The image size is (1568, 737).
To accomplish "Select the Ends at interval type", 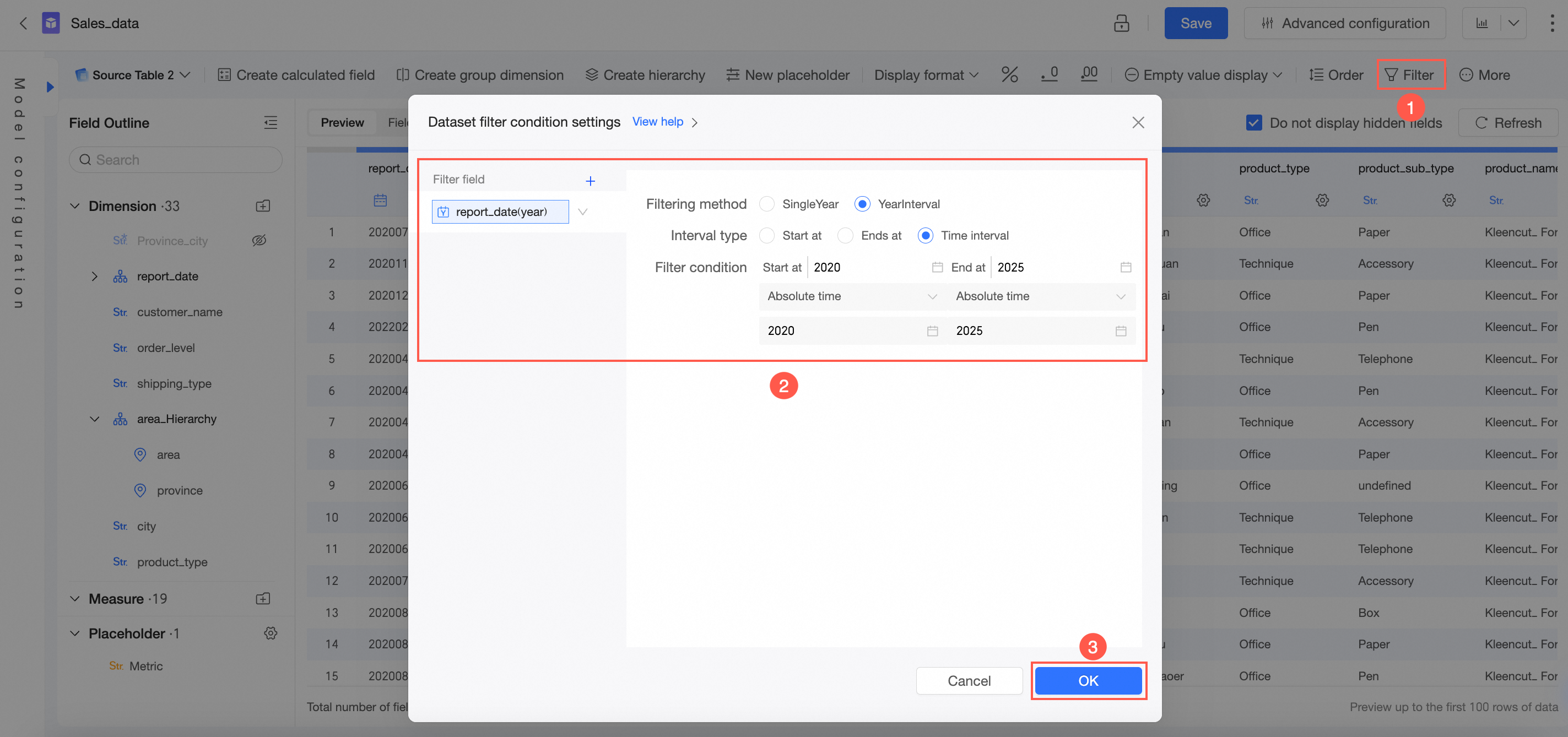I will (x=846, y=236).
